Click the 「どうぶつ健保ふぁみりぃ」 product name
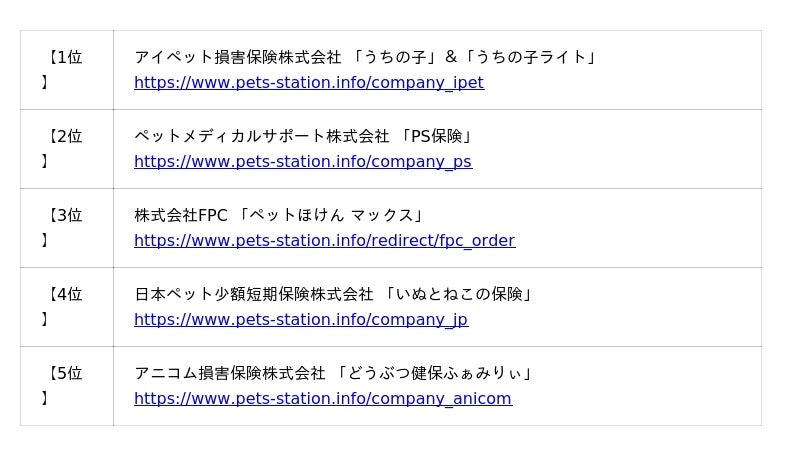 tap(435, 374)
